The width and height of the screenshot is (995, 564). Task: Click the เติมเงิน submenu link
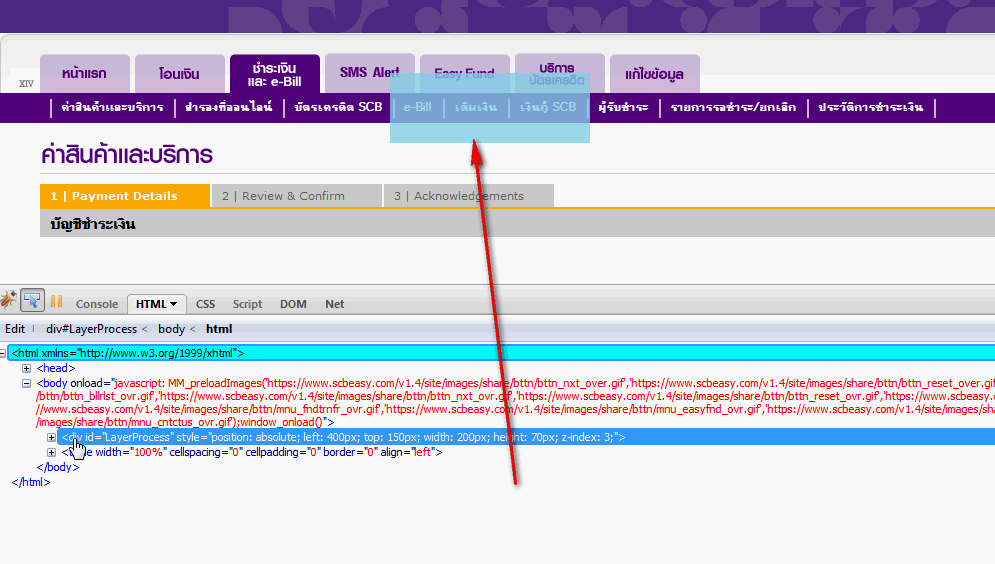coord(476,107)
